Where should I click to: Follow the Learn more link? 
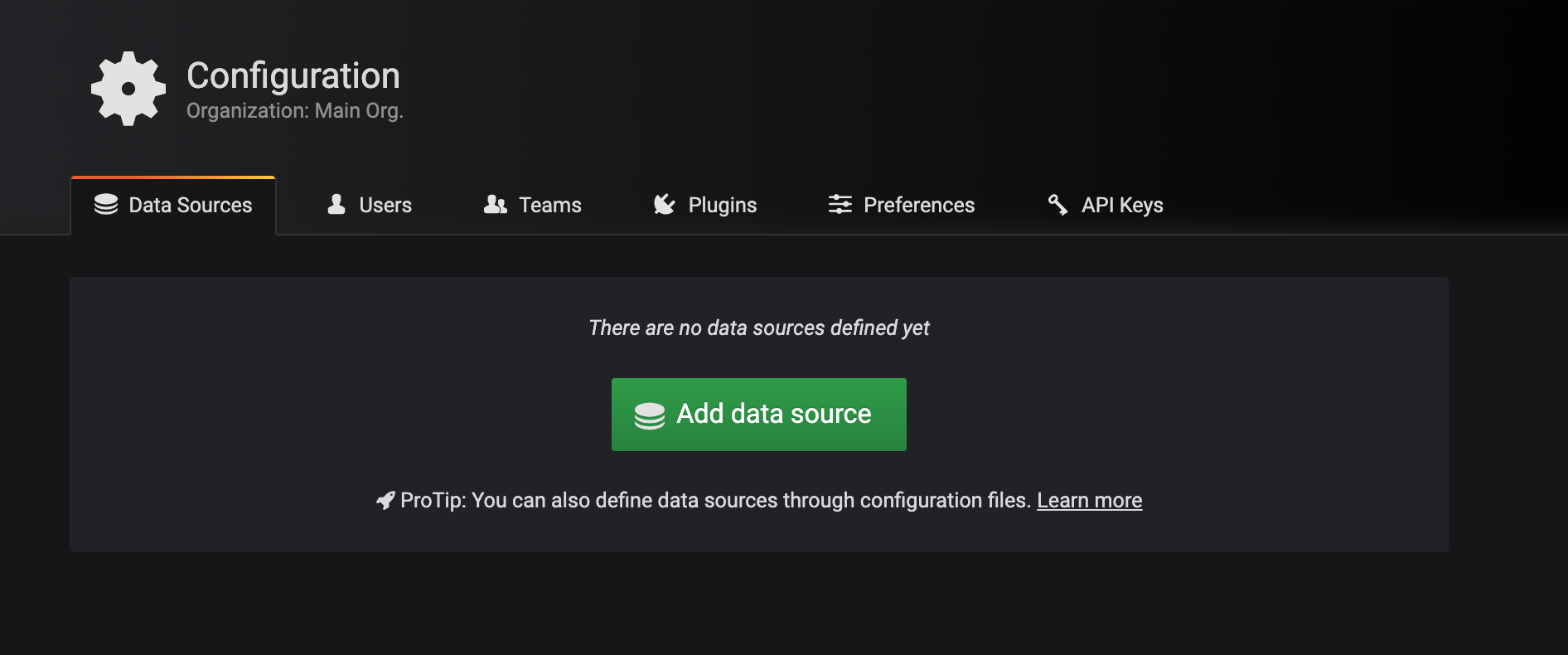[1089, 501]
